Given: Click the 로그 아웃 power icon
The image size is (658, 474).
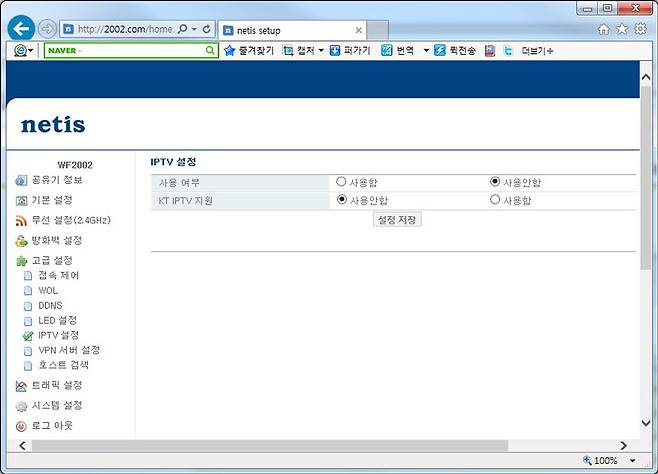Looking at the screenshot, I should pyautogui.click(x=21, y=426).
